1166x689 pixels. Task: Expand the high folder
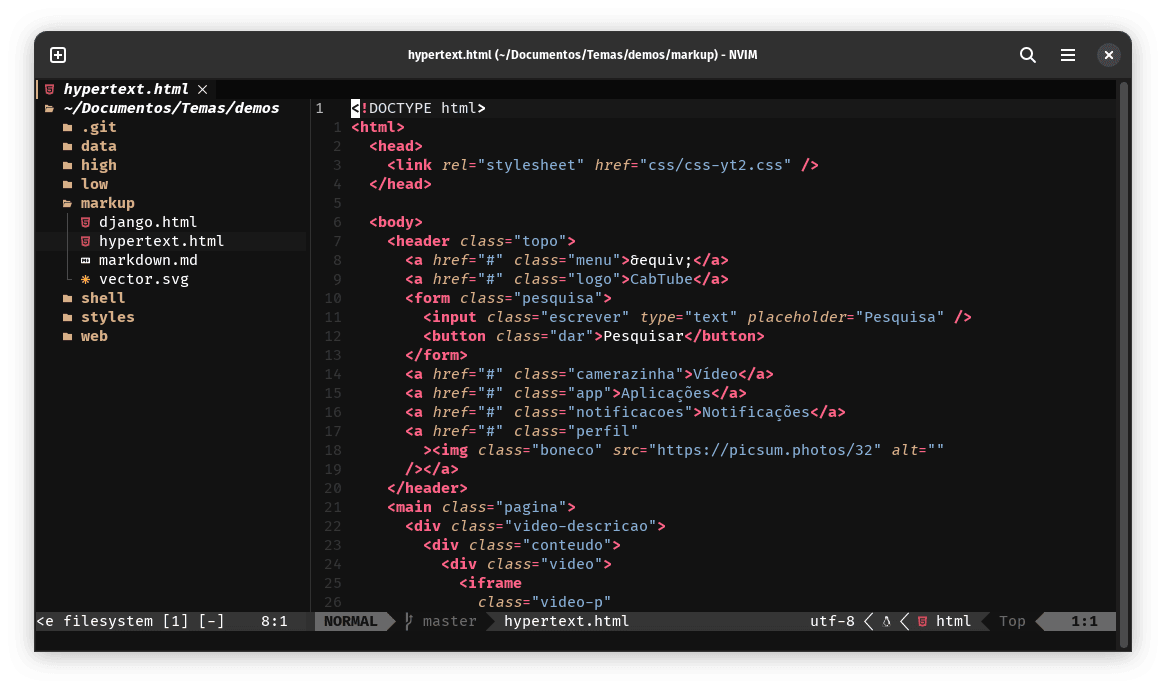click(x=99, y=165)
